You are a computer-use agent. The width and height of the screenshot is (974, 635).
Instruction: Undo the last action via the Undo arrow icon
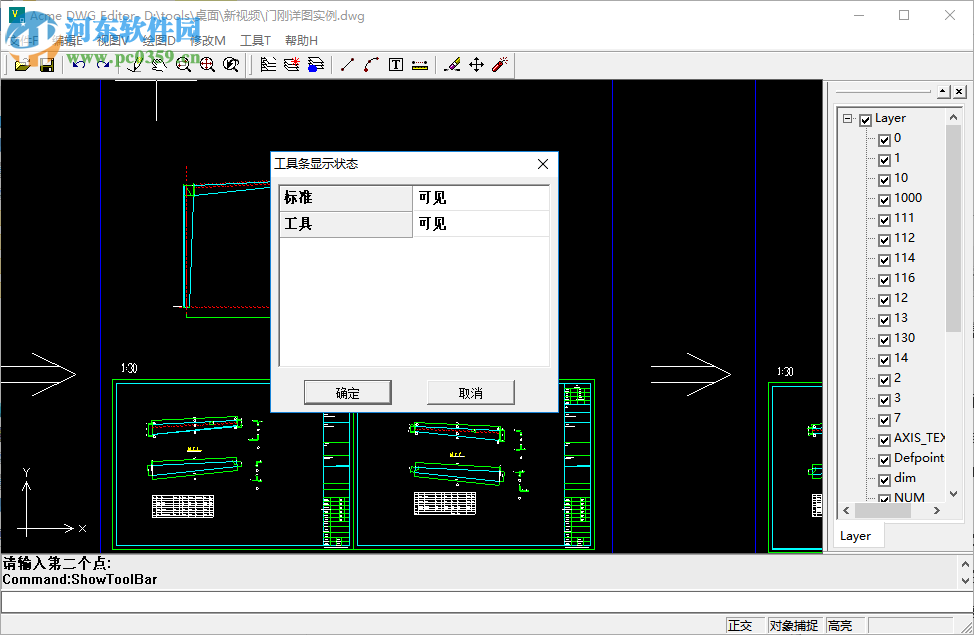[81, 64]
